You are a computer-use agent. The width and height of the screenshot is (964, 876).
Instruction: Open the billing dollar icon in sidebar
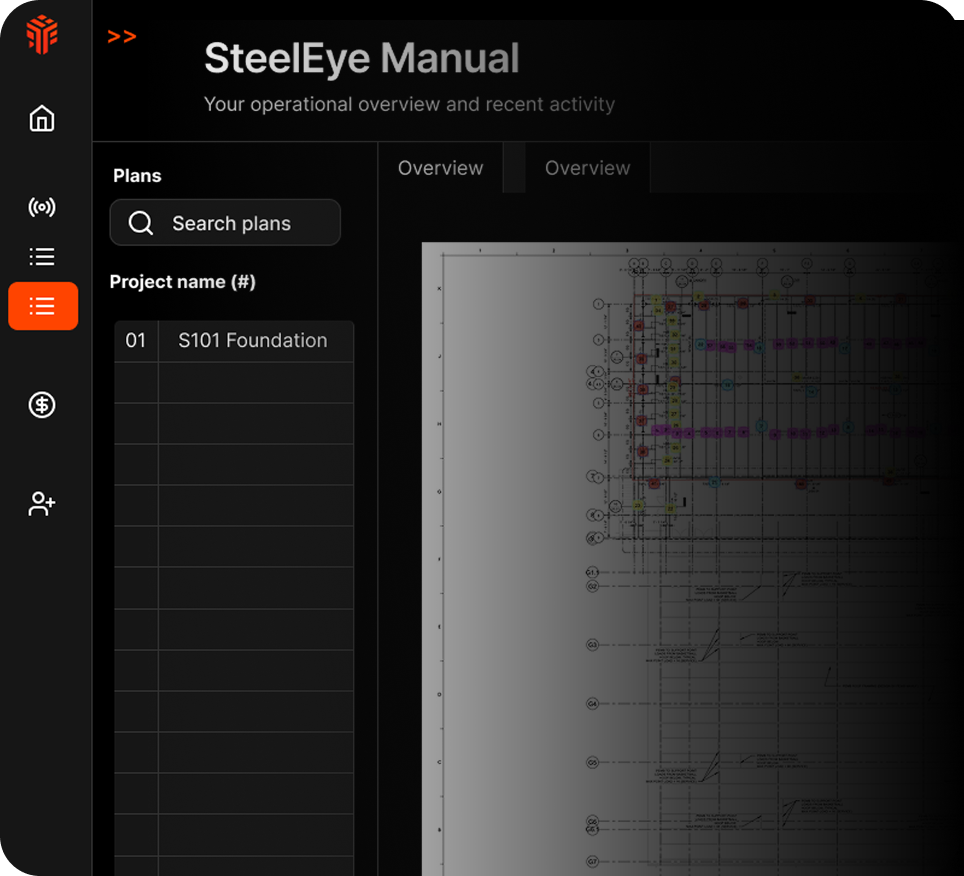click(41, 405)
